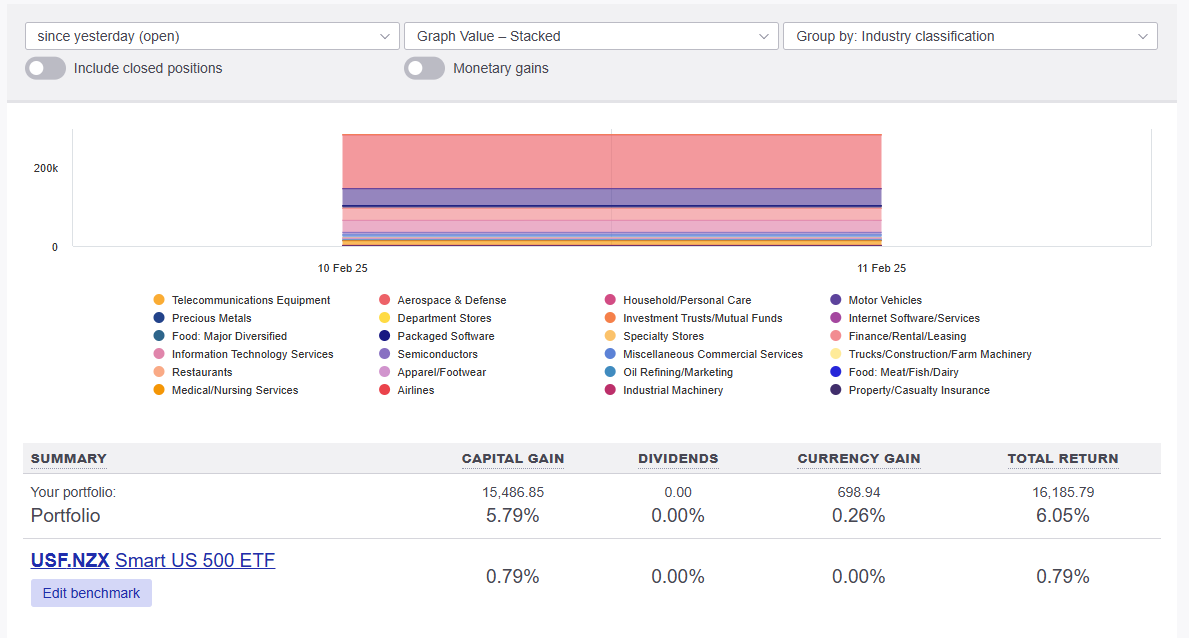
Task: Click the Precious Metals legend marker
Action: (x=159, y=318)
